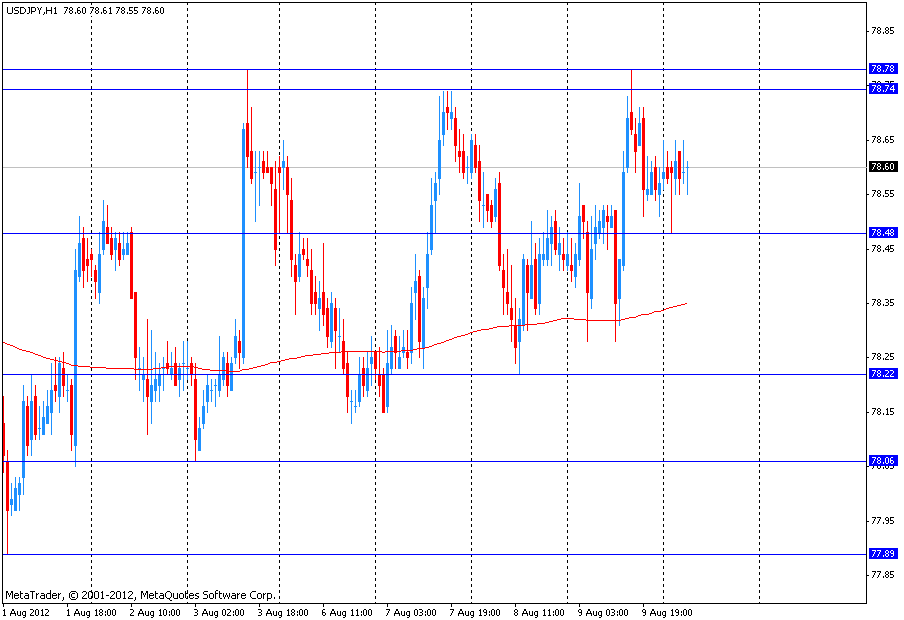Image resolution: width=904 pixels, height=620 pixels.
Task: Click the blue 78.22 price label
Action: click(882, 374)
